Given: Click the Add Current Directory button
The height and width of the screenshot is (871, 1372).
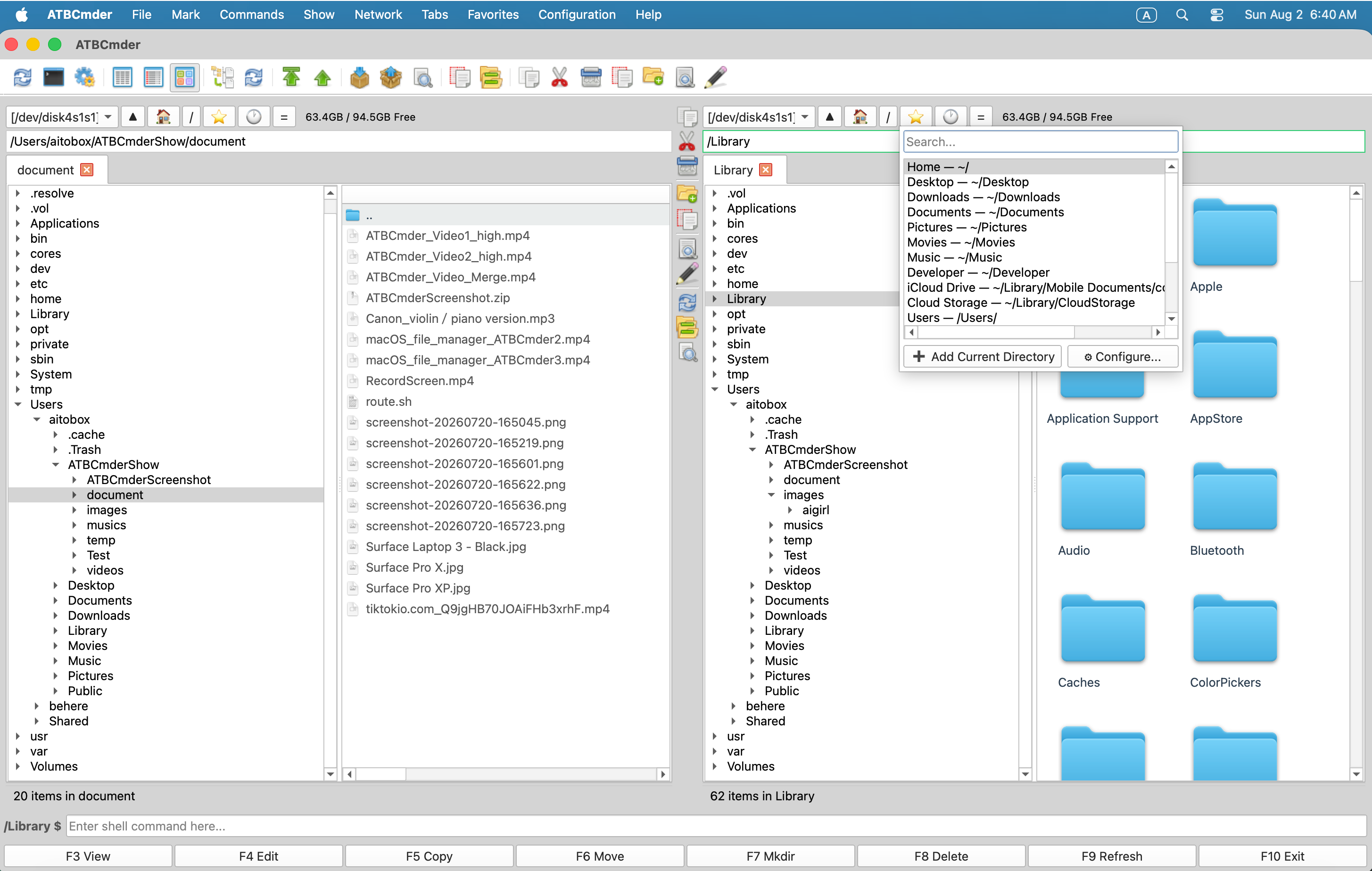Looking at the screenshot, I should pyautogui.click(x=983, y=357).
